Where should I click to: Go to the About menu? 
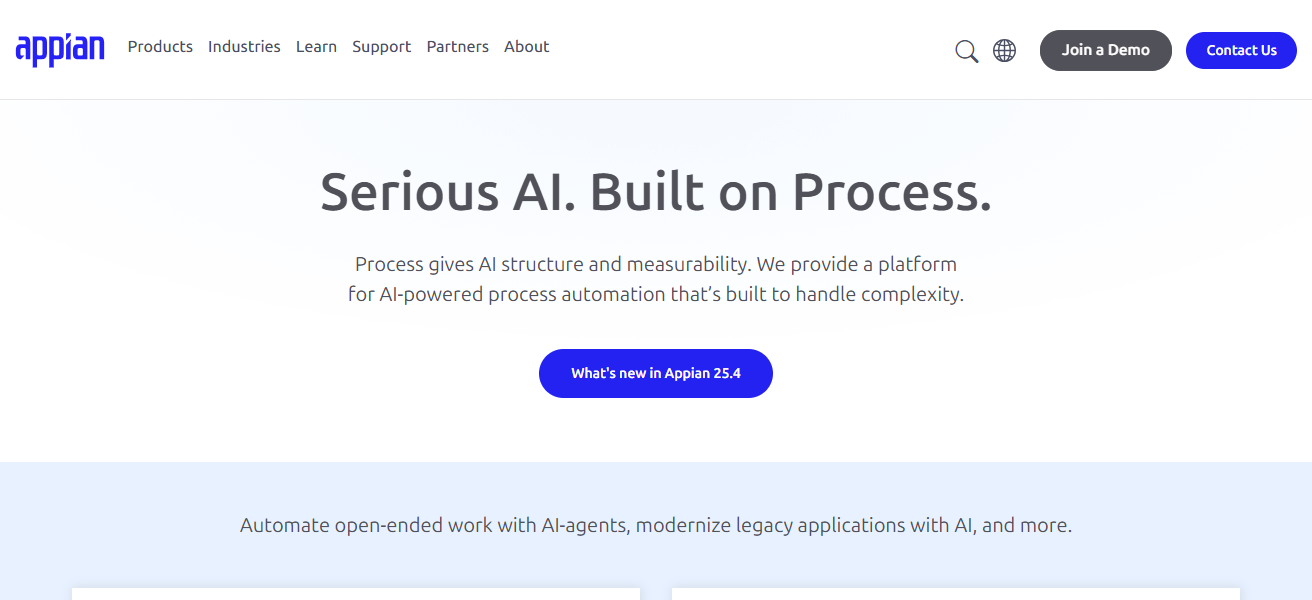(526, 47)
